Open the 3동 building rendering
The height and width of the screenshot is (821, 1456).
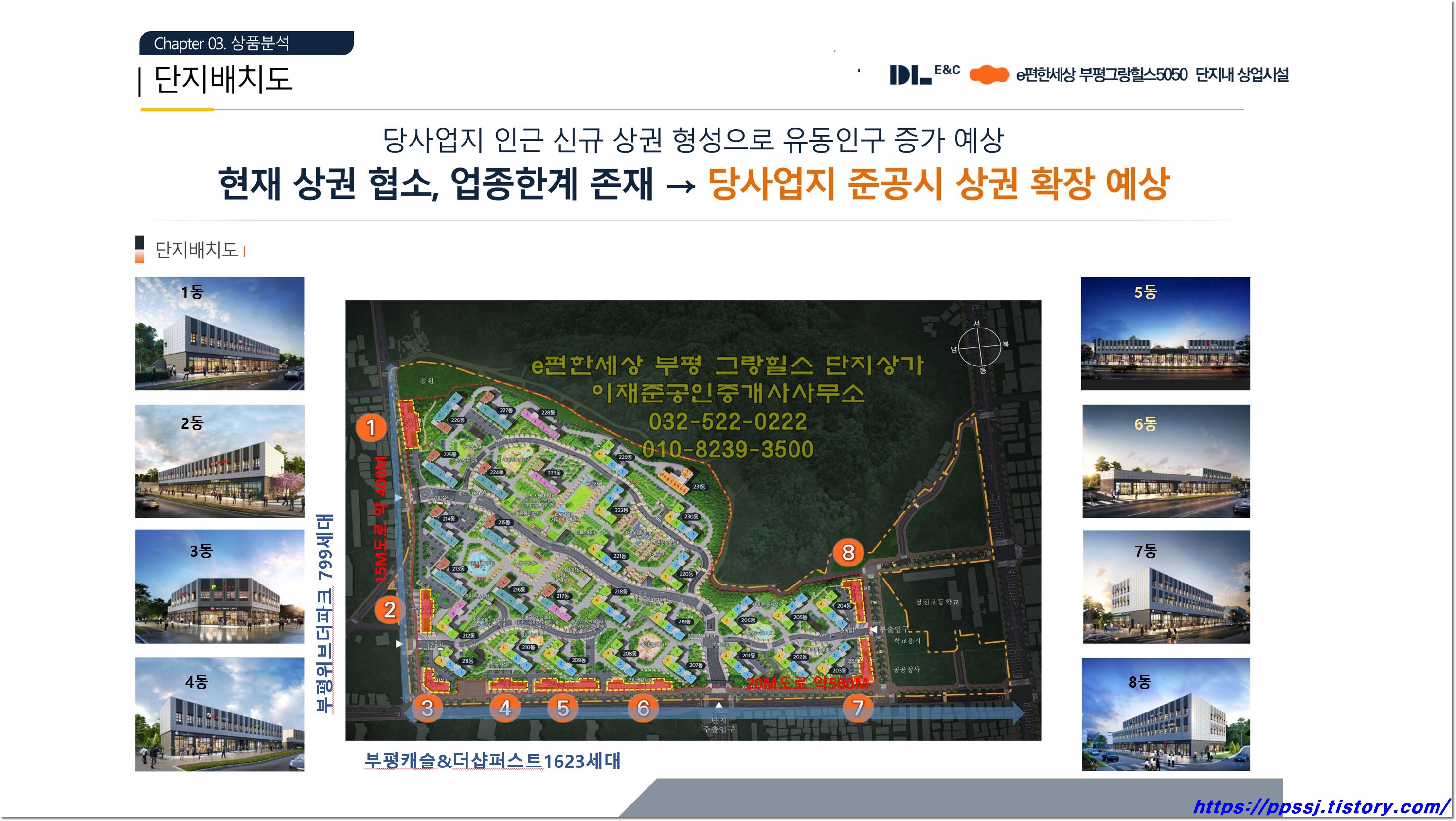pos(219,587)
